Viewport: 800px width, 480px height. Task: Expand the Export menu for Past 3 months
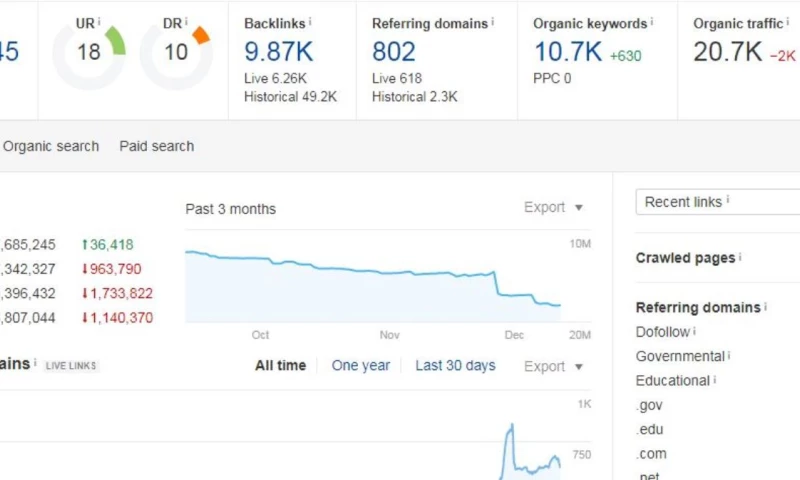554,207
